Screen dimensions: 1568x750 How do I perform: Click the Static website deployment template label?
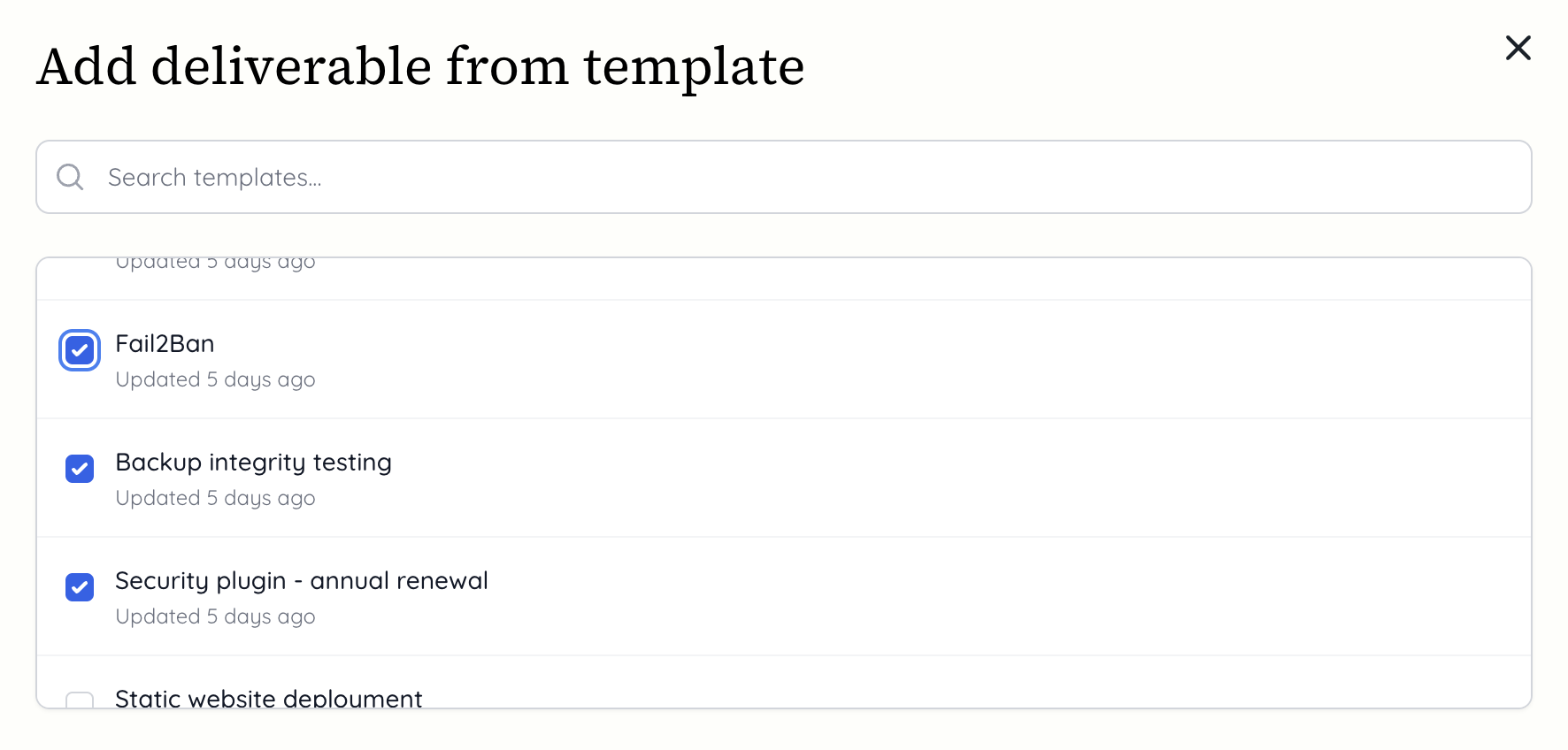269,699
